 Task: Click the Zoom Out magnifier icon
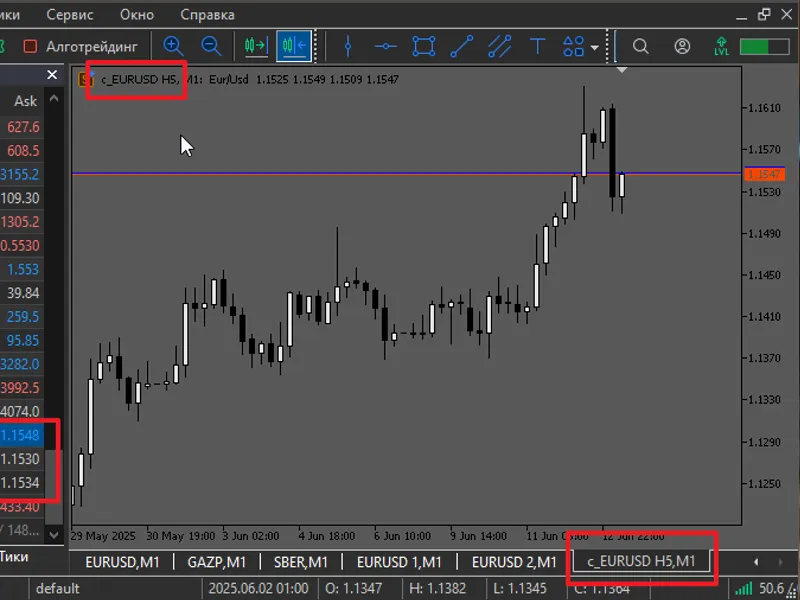(x=211, y=46)
